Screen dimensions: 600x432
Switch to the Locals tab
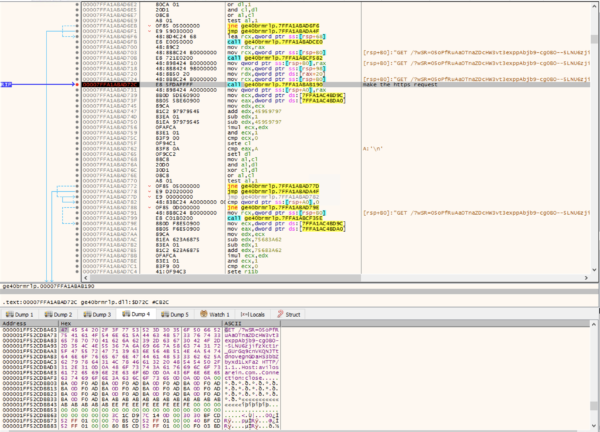(253, 315)
